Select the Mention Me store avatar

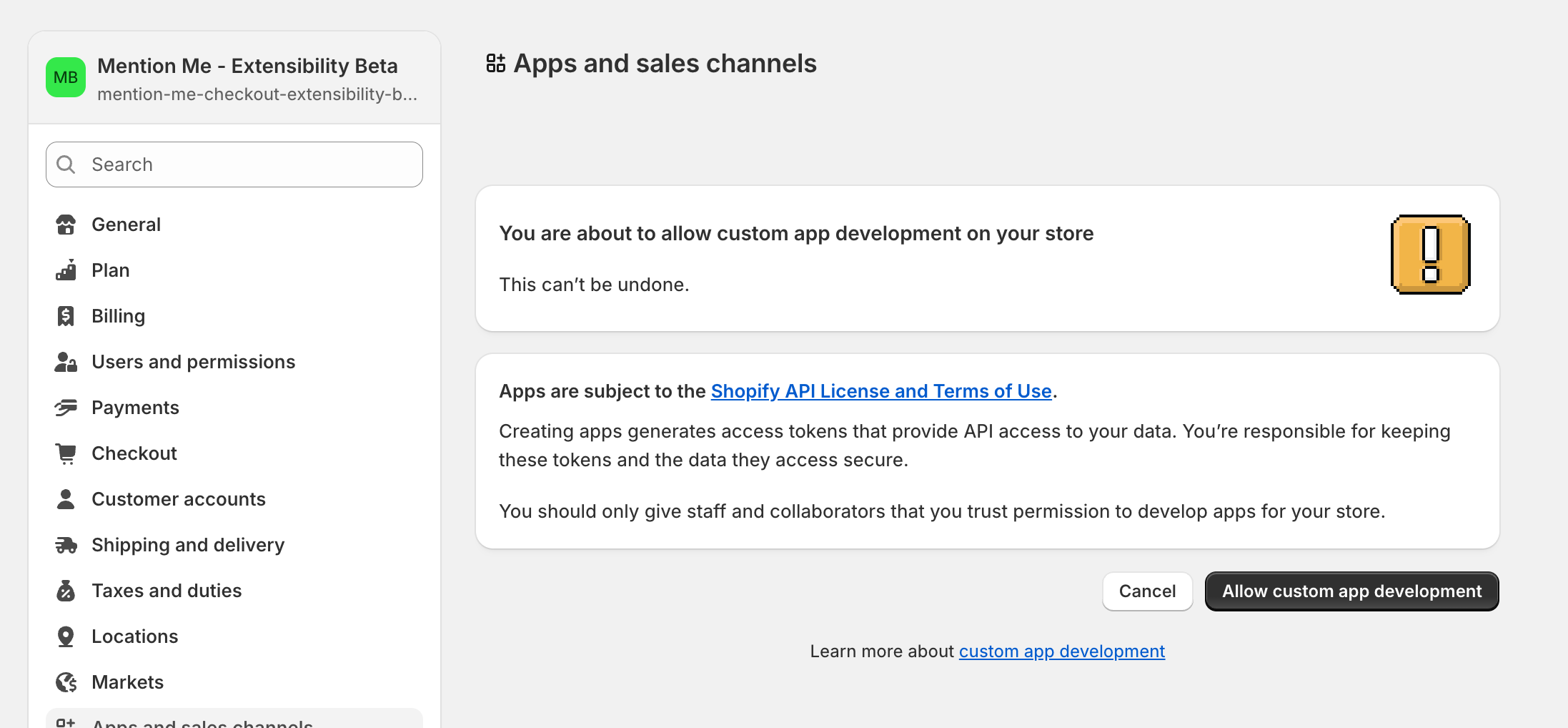(x=65, y=77)
